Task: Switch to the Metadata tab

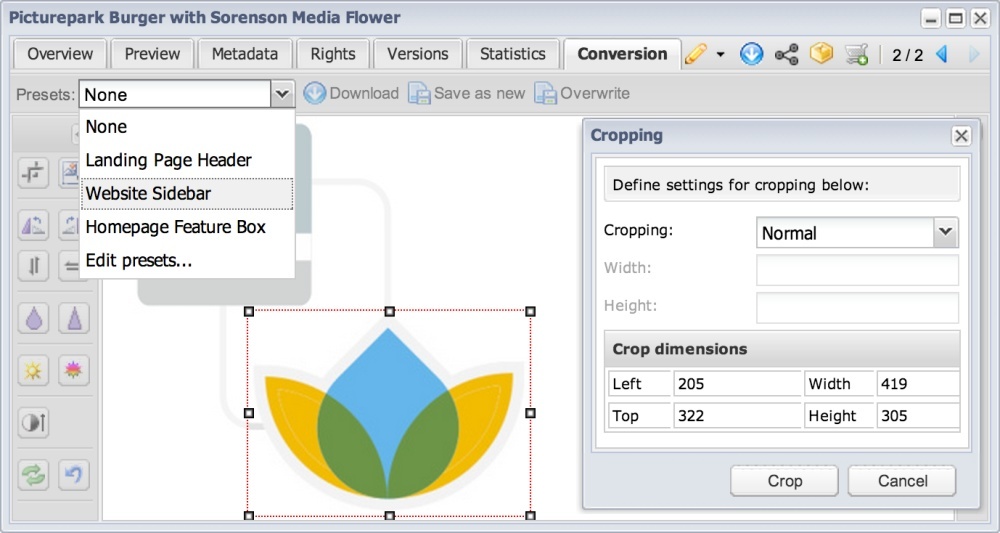Action: coord(245,54)
